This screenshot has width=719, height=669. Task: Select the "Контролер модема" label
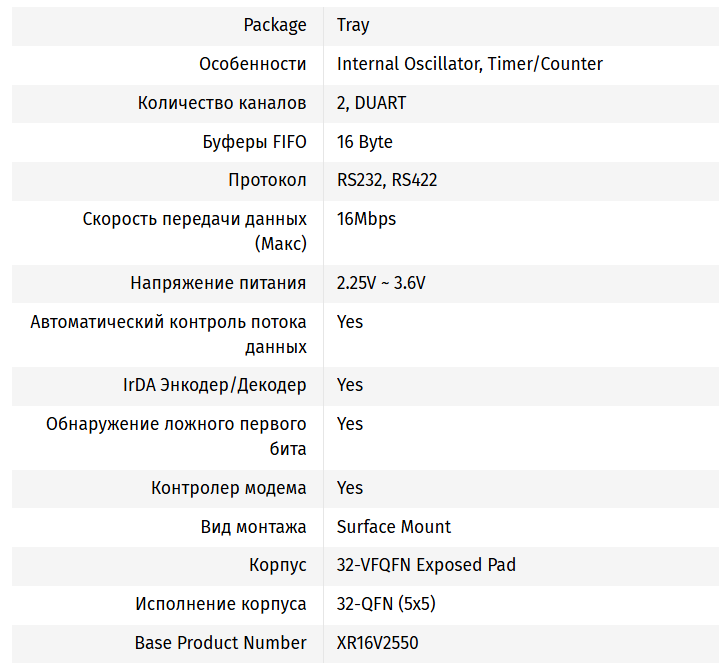229,488
